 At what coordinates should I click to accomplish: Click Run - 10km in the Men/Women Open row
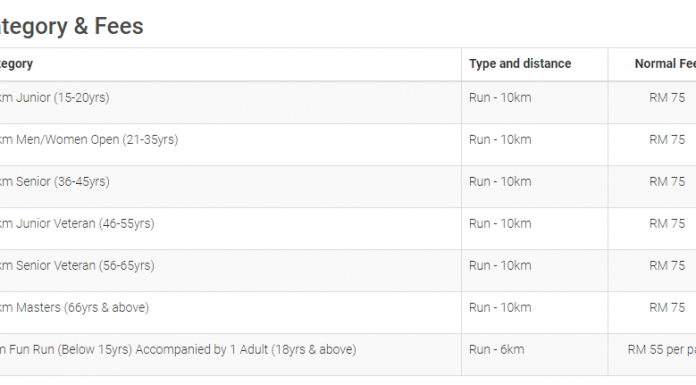500,140
